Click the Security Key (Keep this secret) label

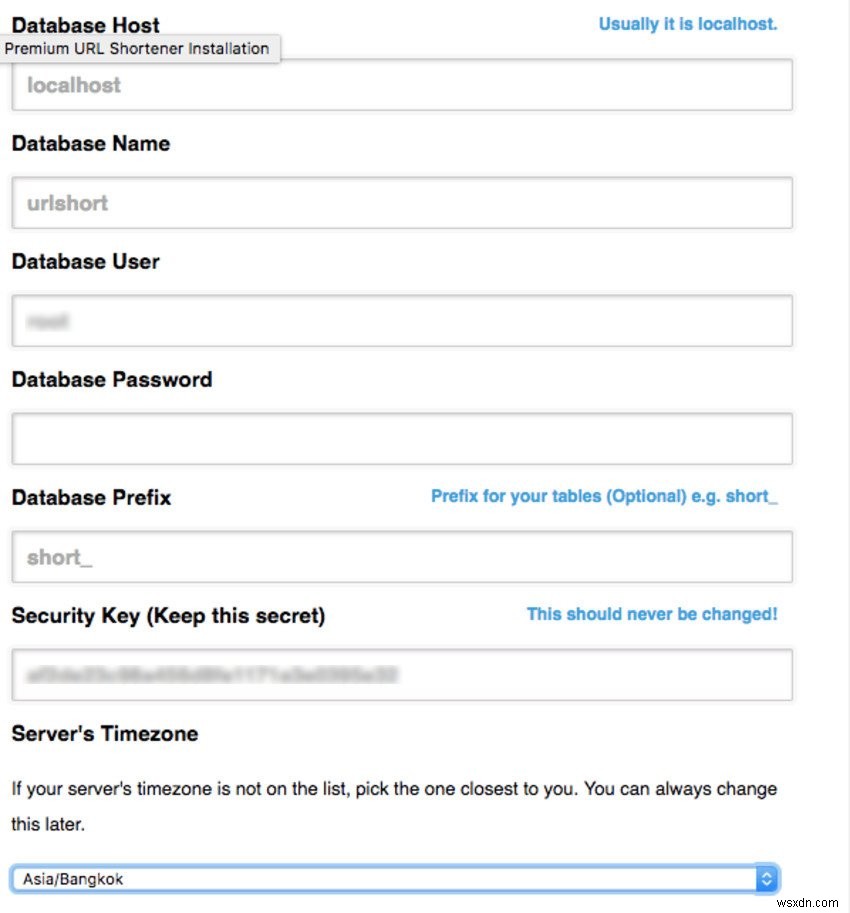(168, 615)
